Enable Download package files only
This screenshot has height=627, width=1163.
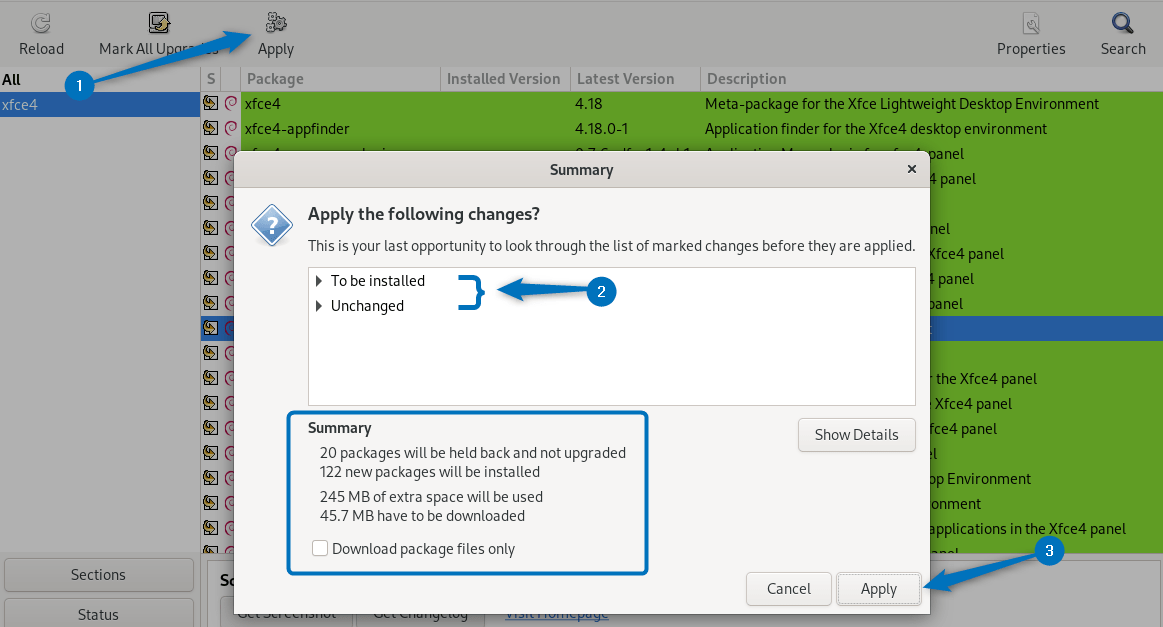(x=320, y=548)
